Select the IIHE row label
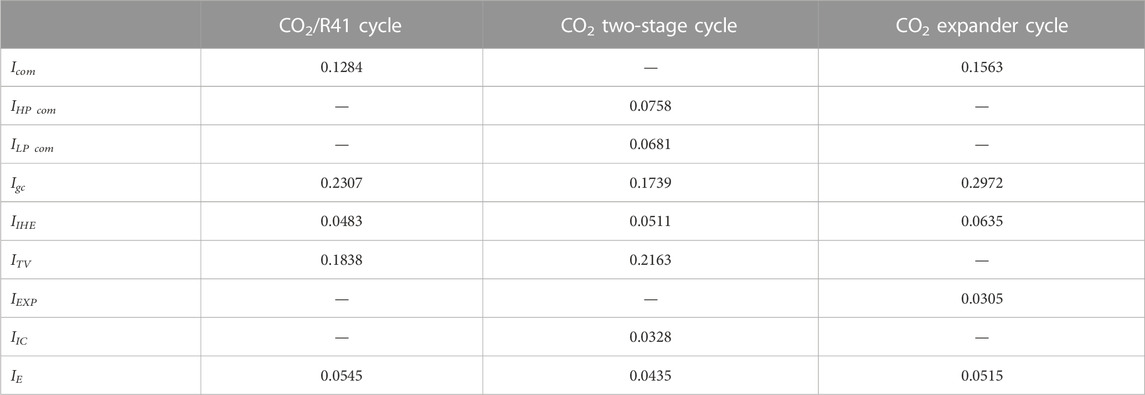 (x=23, y=221)
